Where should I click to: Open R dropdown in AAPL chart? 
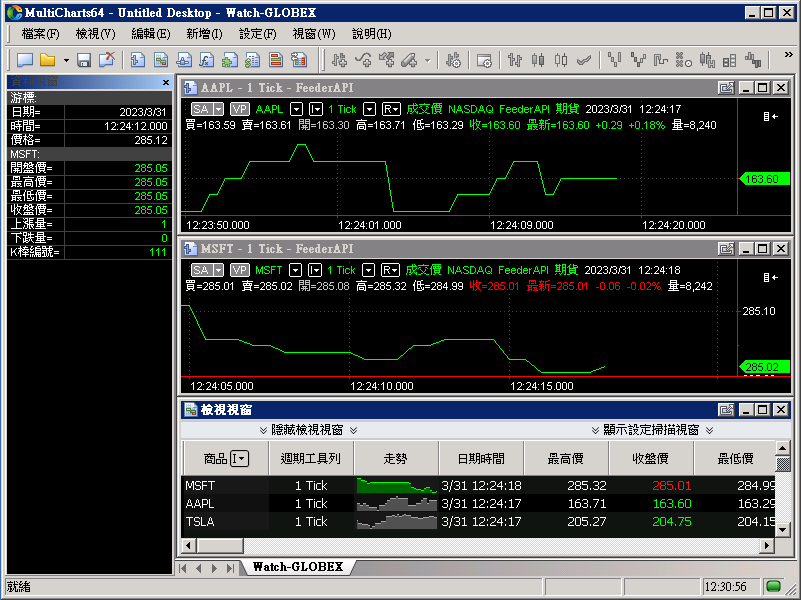click(391, 109)
